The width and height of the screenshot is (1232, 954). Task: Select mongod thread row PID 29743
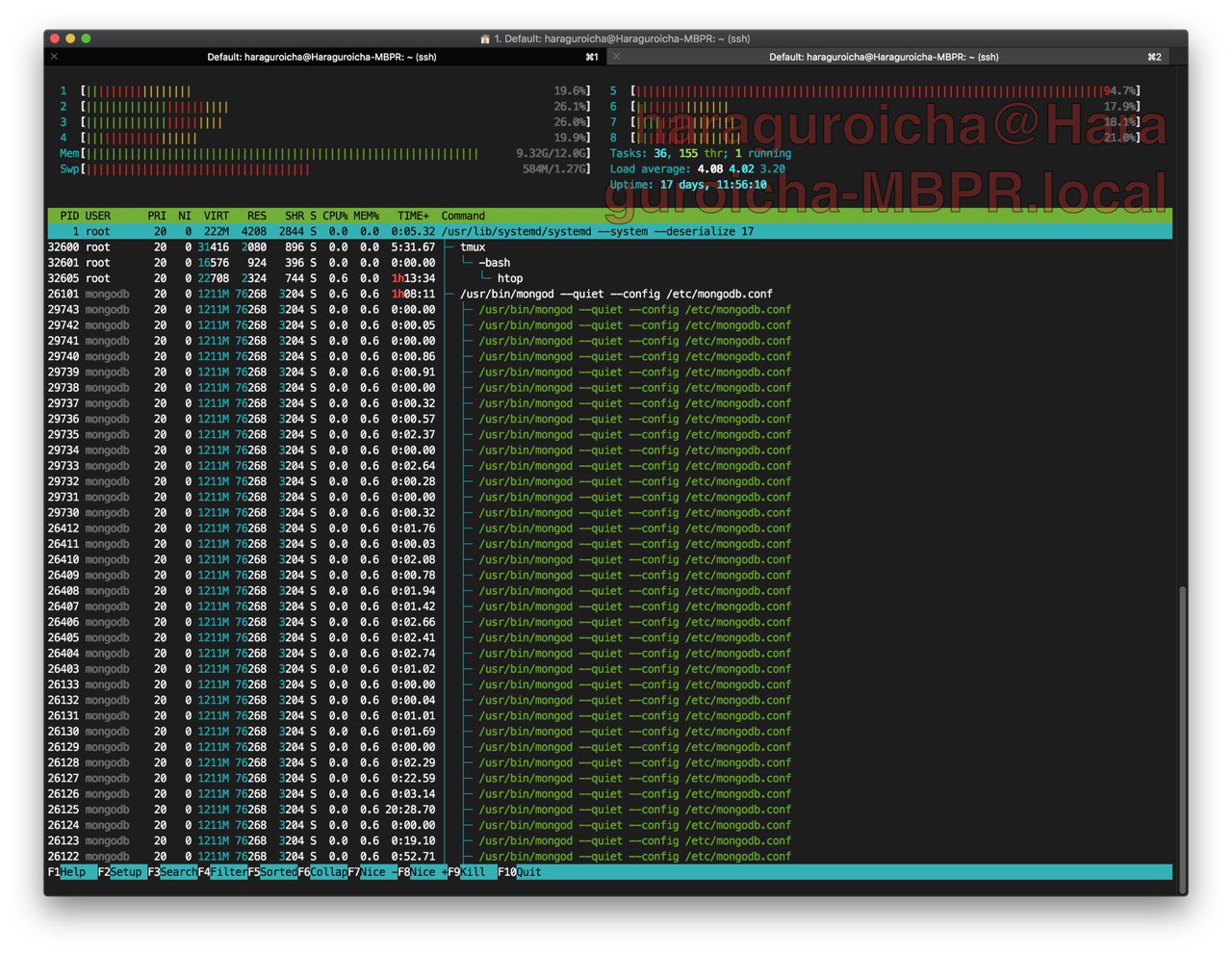[x=609, y=310]
